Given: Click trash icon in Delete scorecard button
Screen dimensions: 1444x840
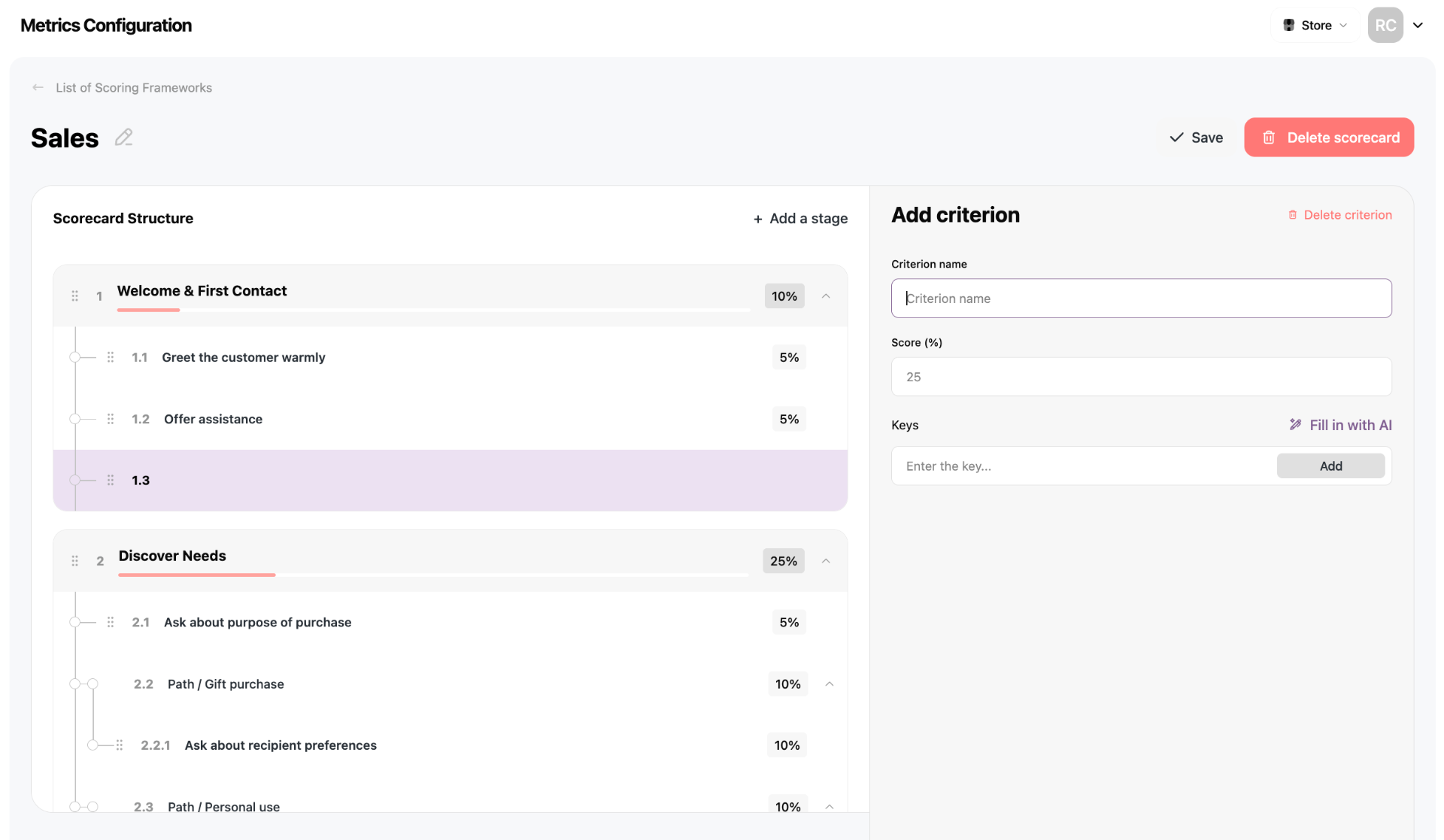Looking at the screenshot, I should [1269, 138].
